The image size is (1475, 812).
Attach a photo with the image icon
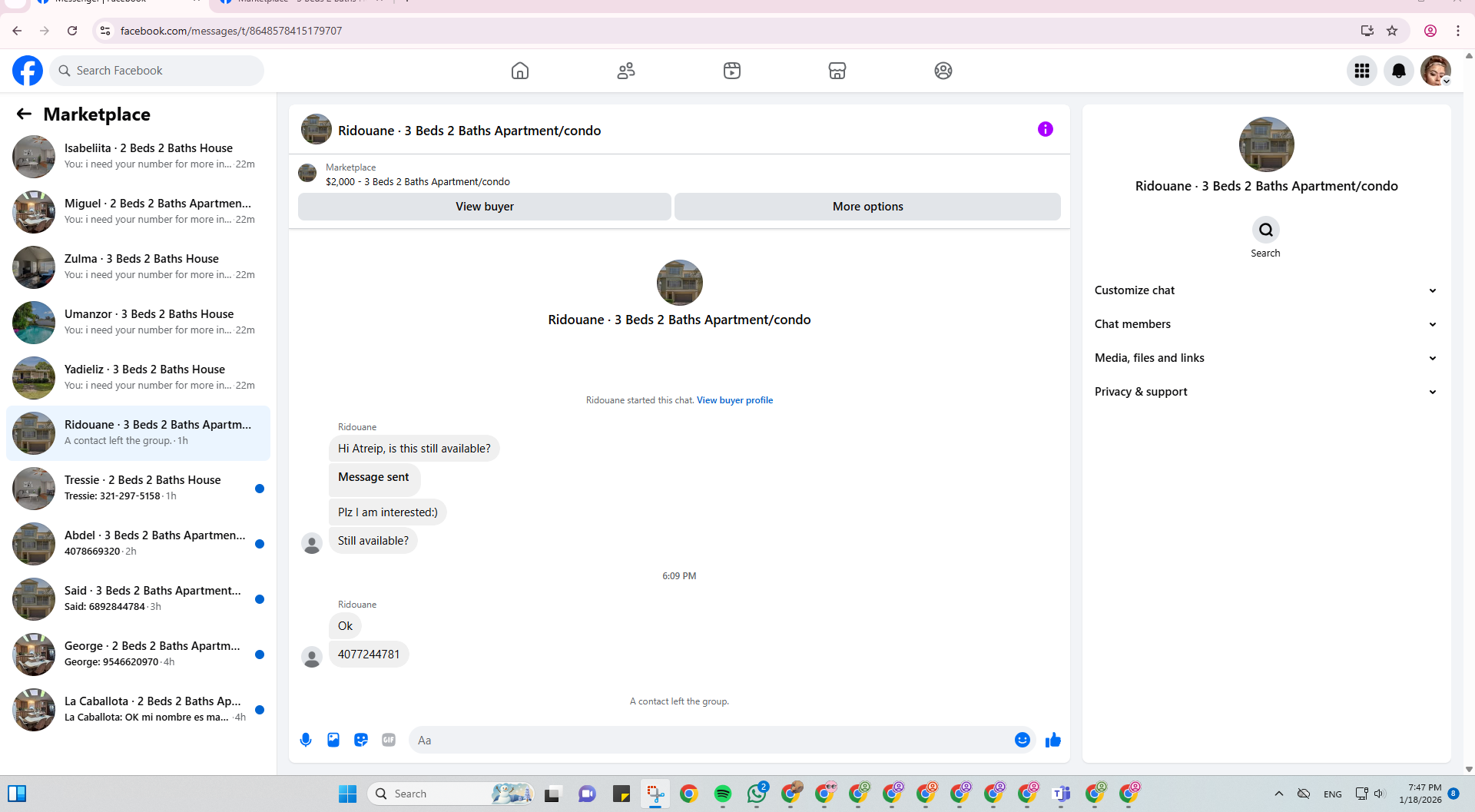tap(333, 740)
